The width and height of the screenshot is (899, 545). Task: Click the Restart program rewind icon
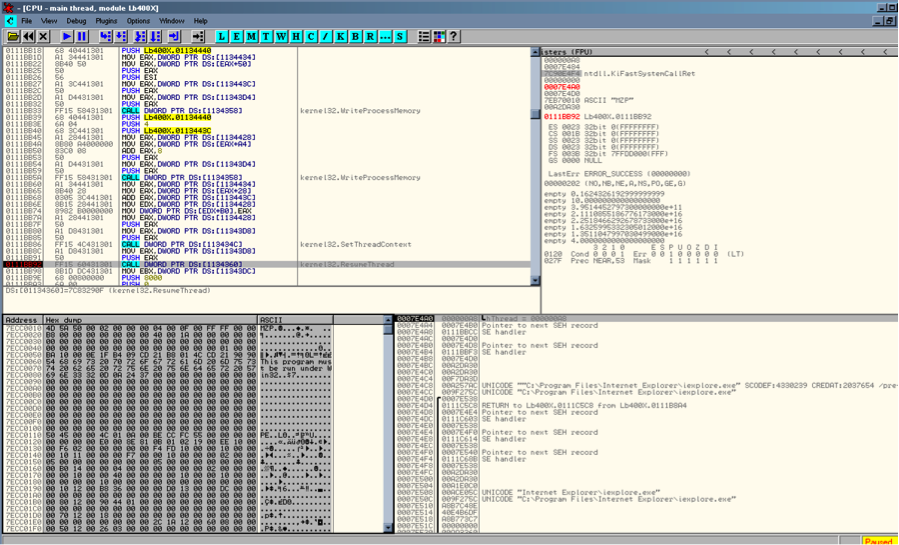click(x=28, y=37)
